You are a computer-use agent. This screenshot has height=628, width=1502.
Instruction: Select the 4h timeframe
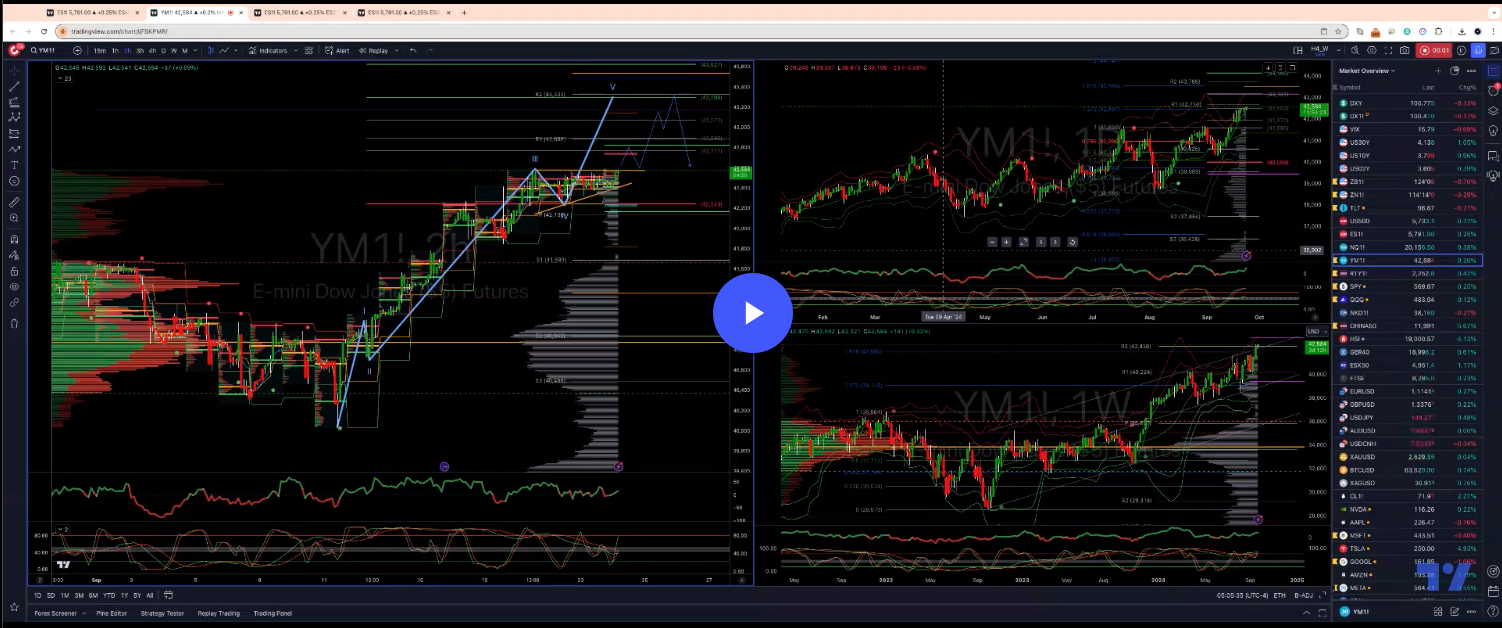[152, 50]
